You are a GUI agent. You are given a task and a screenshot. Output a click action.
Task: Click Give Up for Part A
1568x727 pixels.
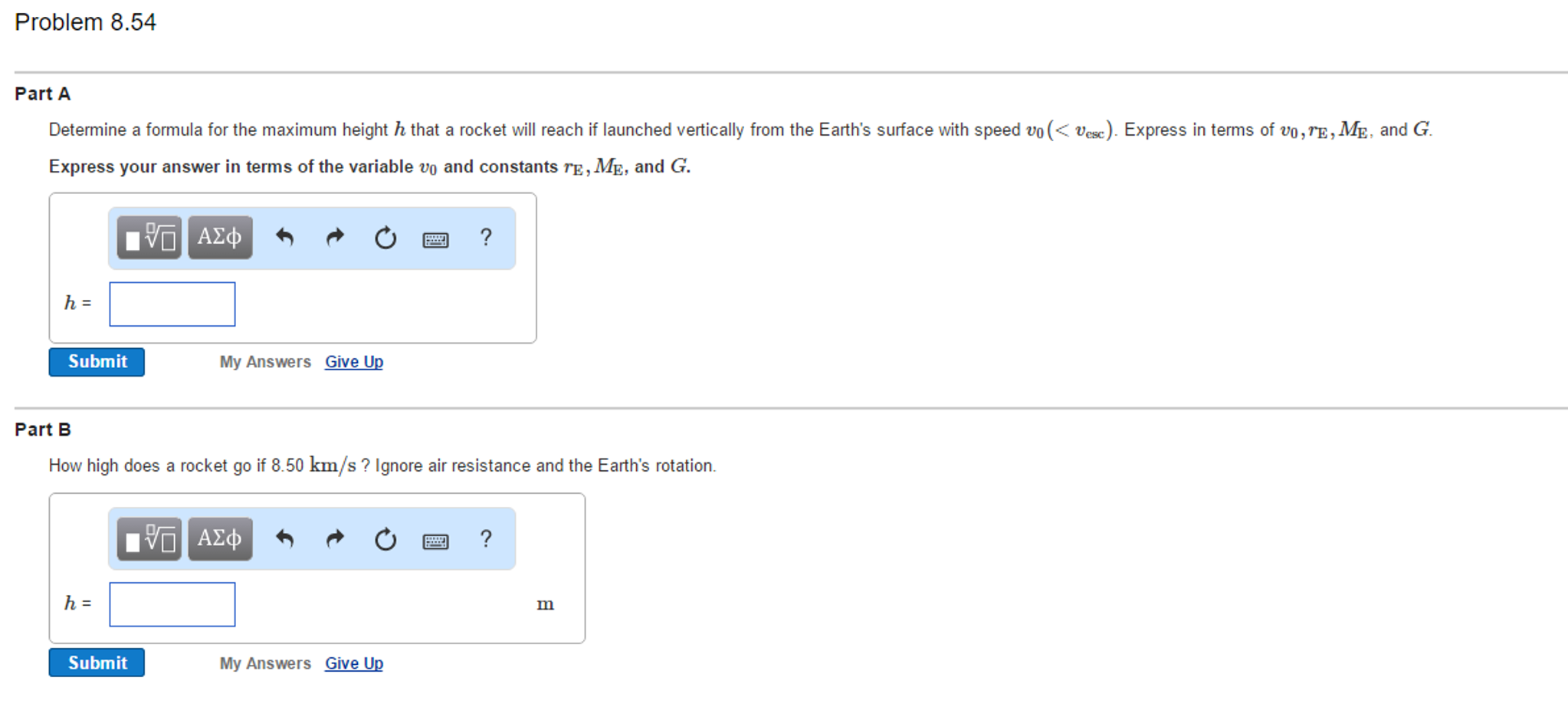(353, 361)
